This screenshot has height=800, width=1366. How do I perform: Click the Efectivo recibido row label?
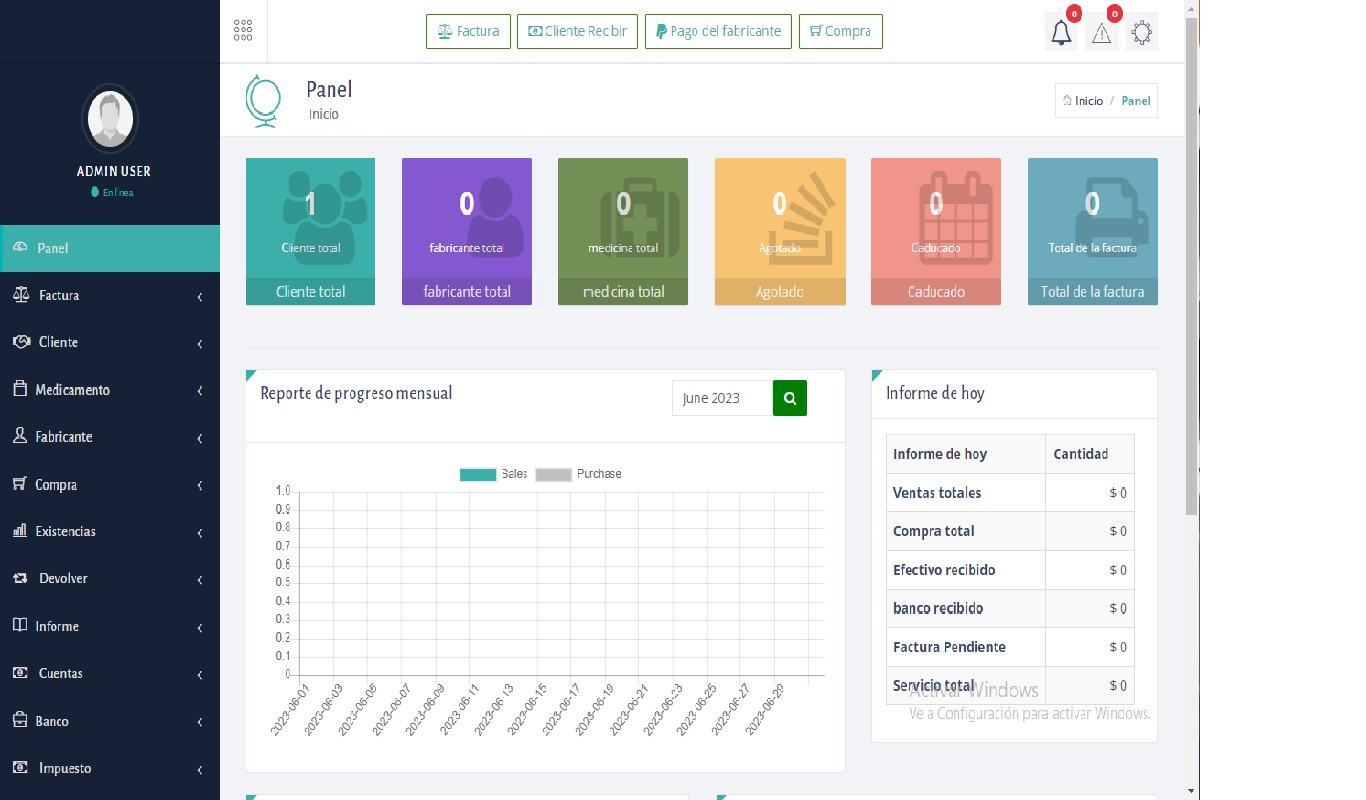[944, 570]
